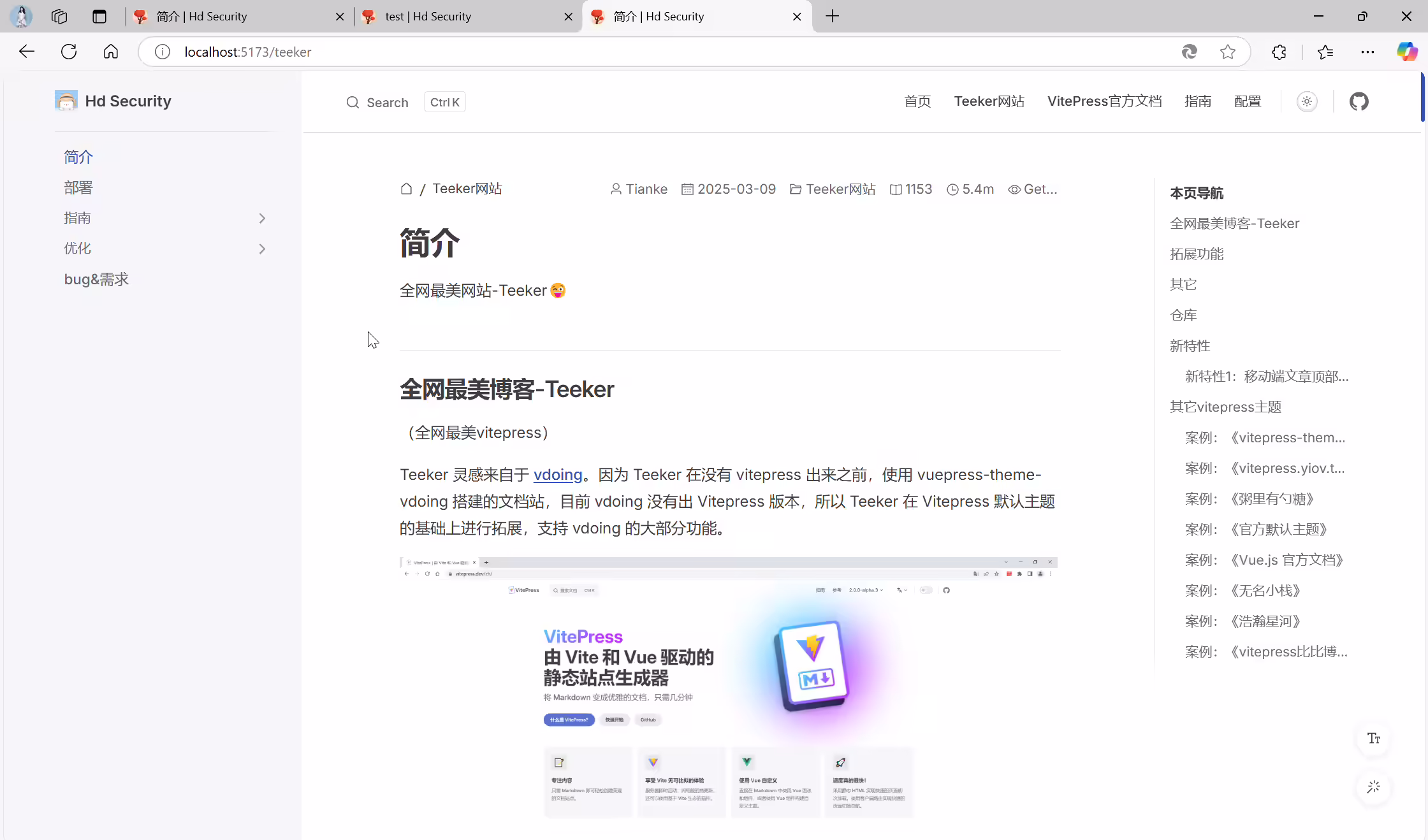Click the Hd Security site logo

[x=66, y=101]
